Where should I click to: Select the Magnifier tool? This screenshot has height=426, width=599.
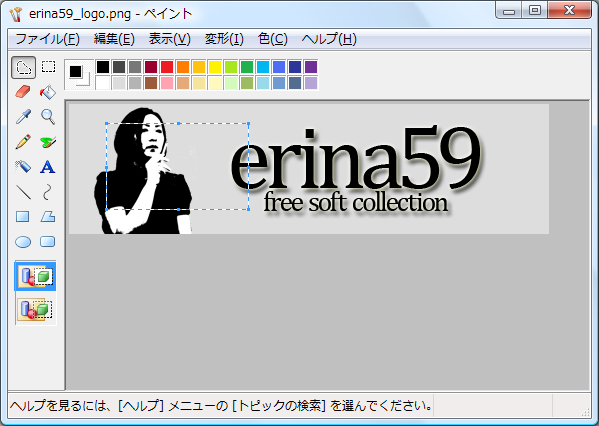coord(48,117)
